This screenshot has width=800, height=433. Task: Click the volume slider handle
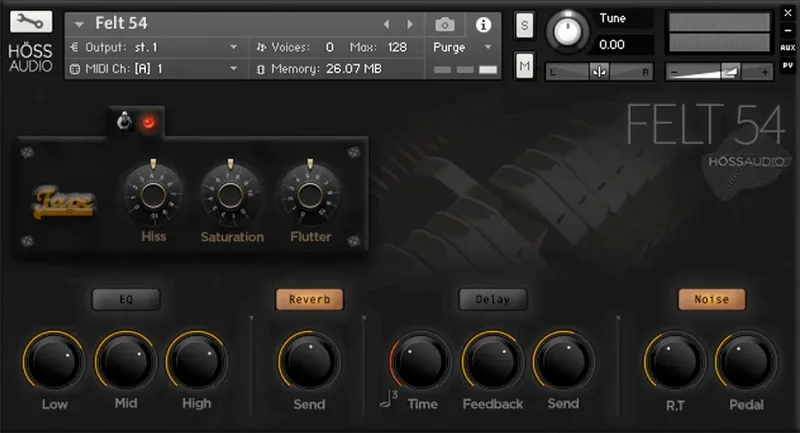pyautogui.click(x=731, y=72)
